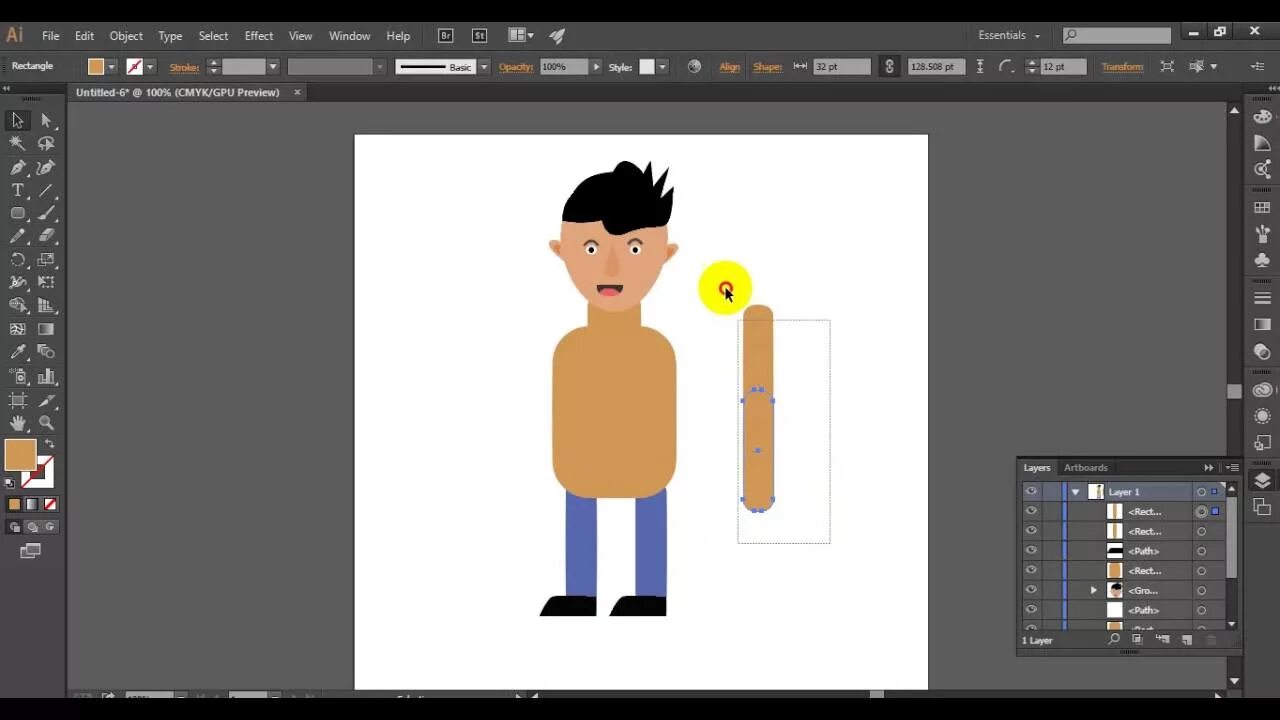The height and width of the screenshot is (720, 1280).
Task: Select the Line Segment tool
Action: [46, 190]
